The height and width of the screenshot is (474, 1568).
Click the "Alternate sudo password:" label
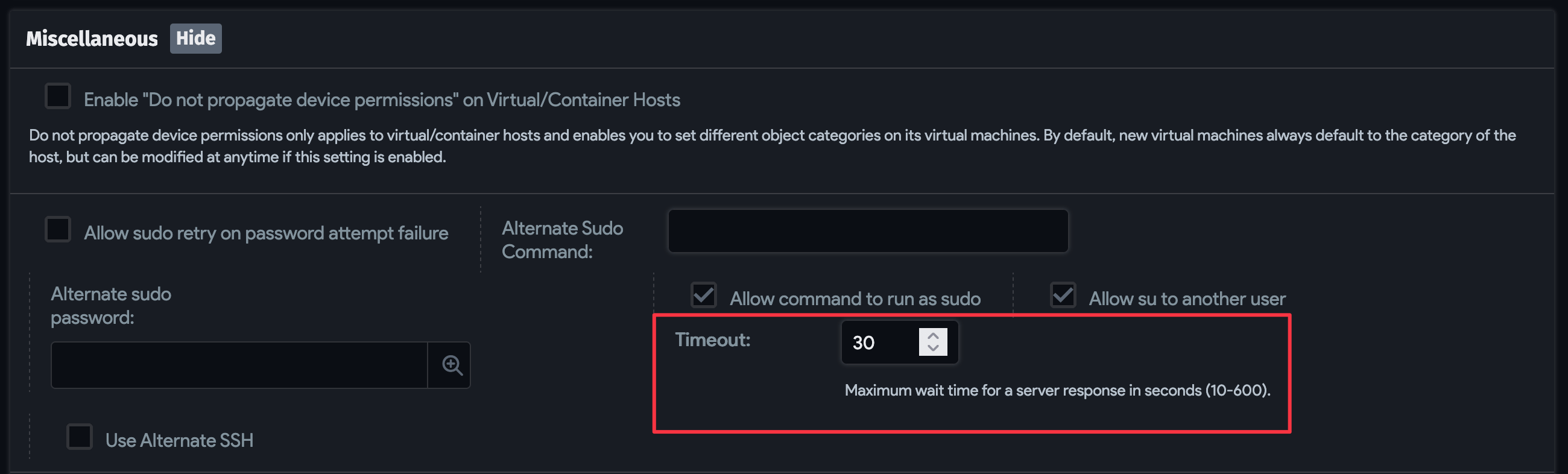click(111, 306)
